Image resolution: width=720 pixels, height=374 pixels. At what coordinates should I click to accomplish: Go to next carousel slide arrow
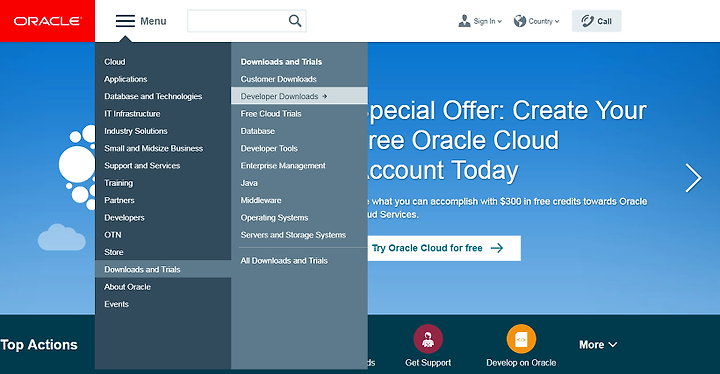[x=693, y=178]
